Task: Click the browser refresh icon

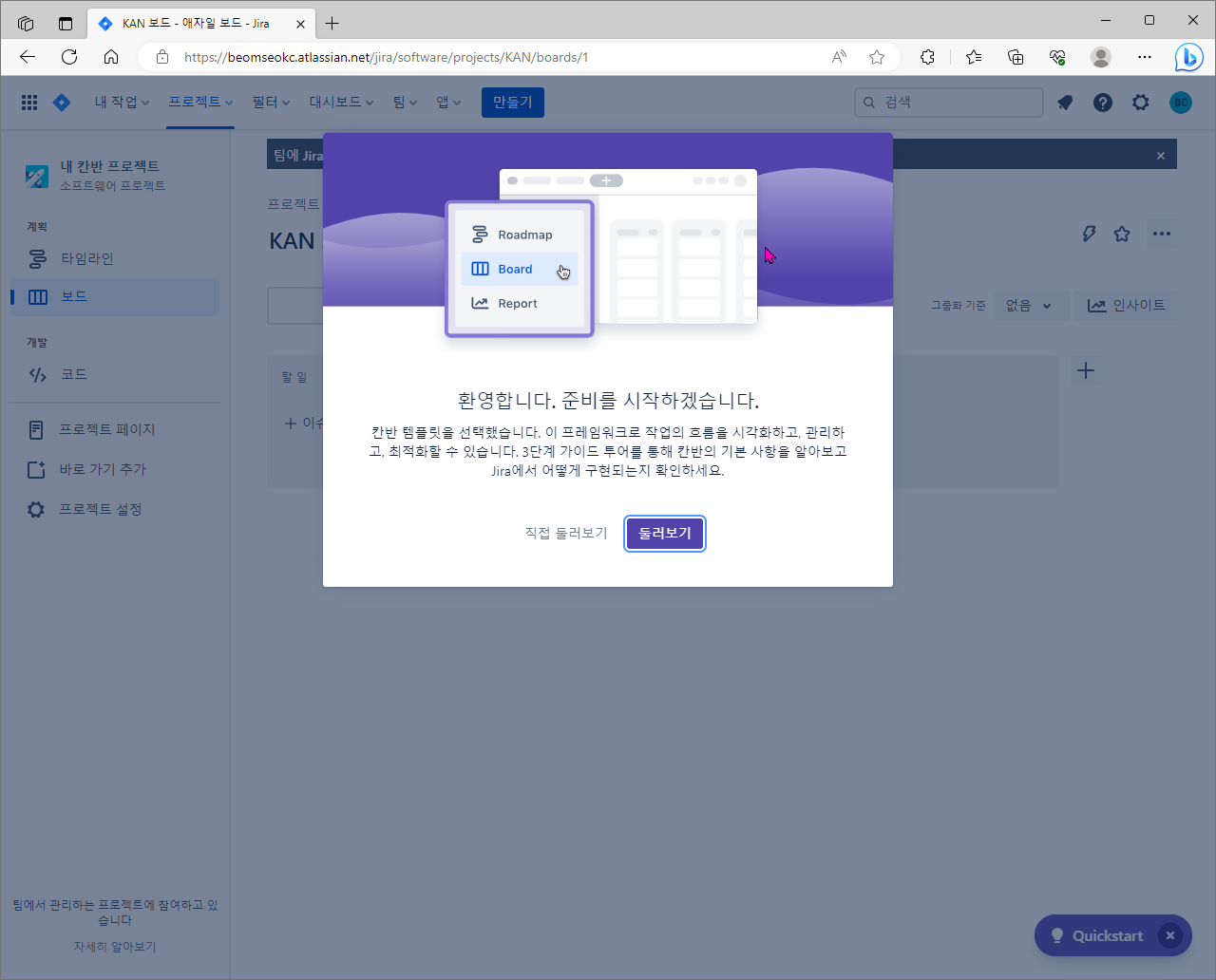Action: pyautogui.click(x=69, y=57)
